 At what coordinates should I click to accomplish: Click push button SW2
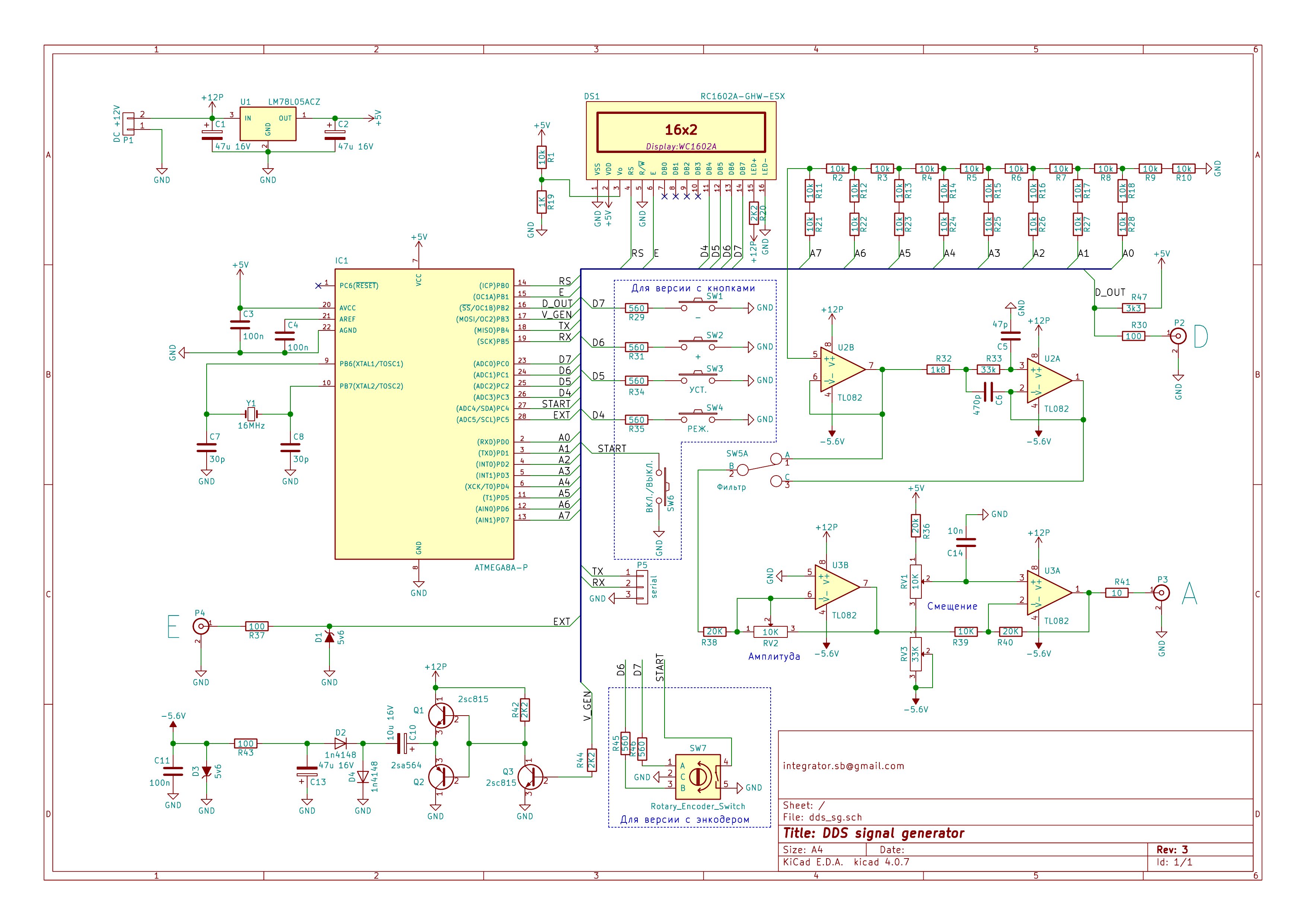698,344
